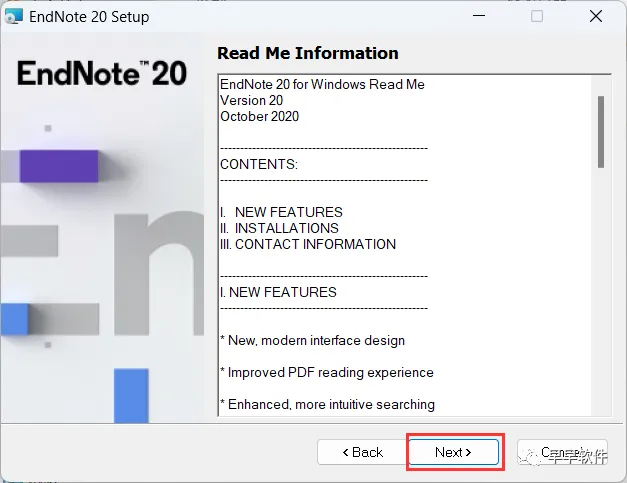Click the EndNote 20 logo

click(x=102, y=73)
